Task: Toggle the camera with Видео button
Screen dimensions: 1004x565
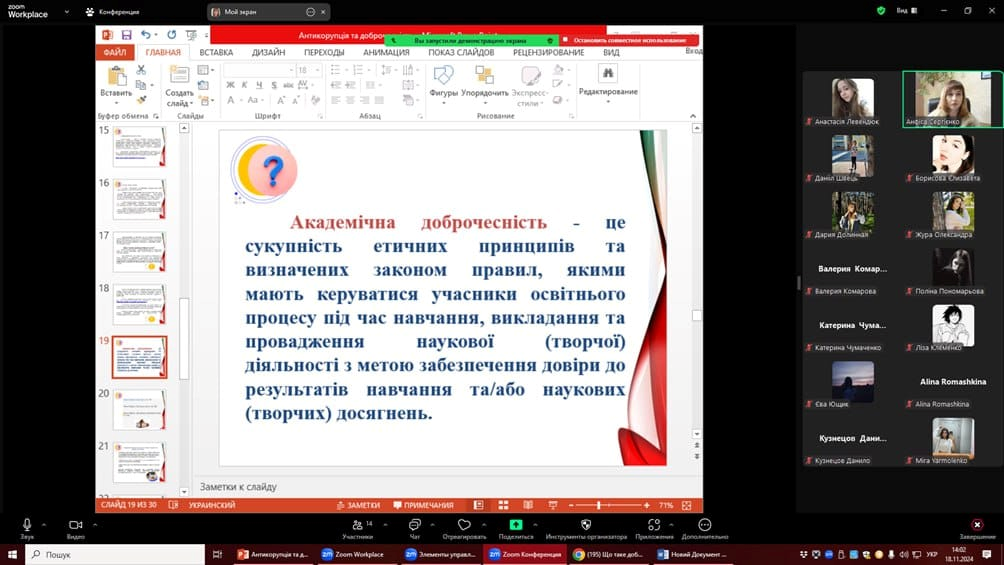Action: pyautogui.click(x=75, y=525)
